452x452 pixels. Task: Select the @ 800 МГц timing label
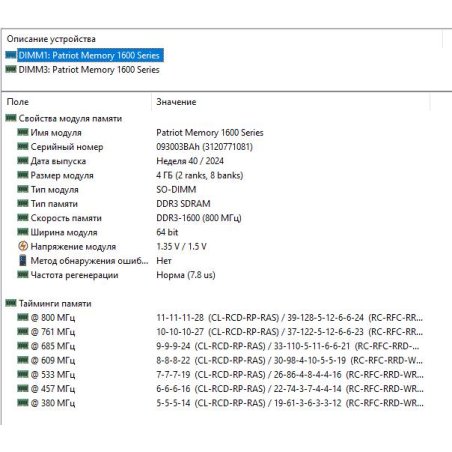pyautogui.click(x=53, y=318)
